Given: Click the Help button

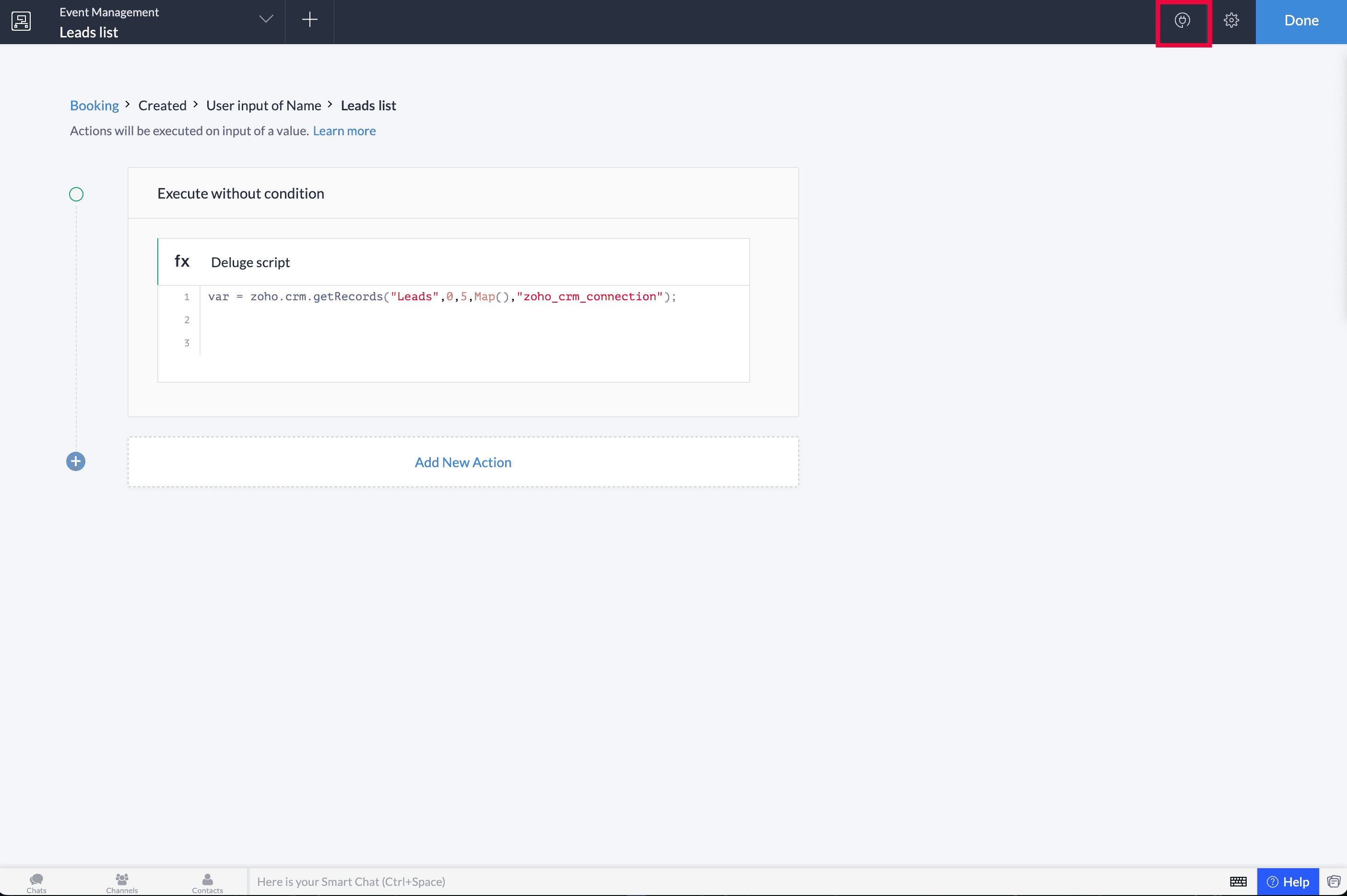Looking at the screenshot, I should coord(1288,882).
